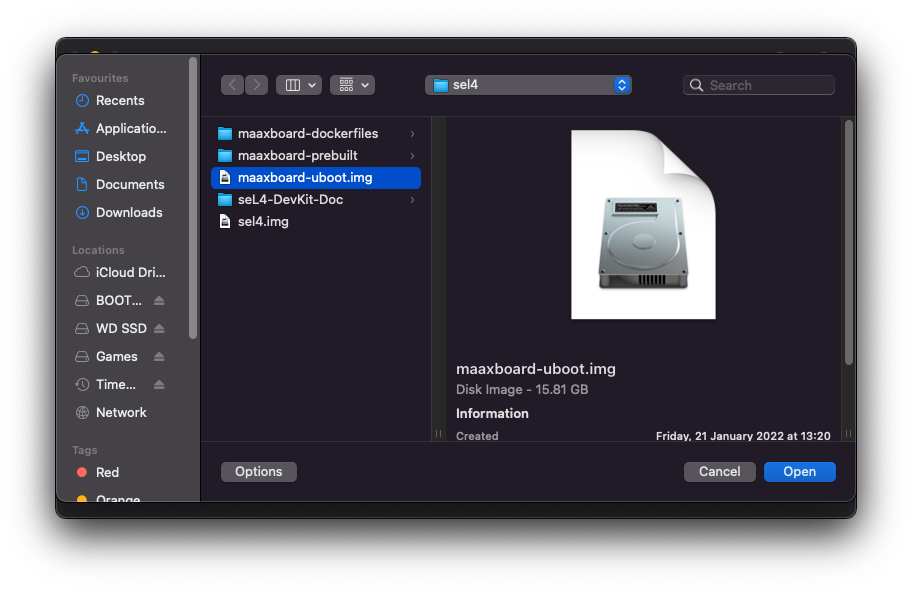The image size is (912, 592).
Task: Cancel the file dialog
Action: click(x=719, y=471)
